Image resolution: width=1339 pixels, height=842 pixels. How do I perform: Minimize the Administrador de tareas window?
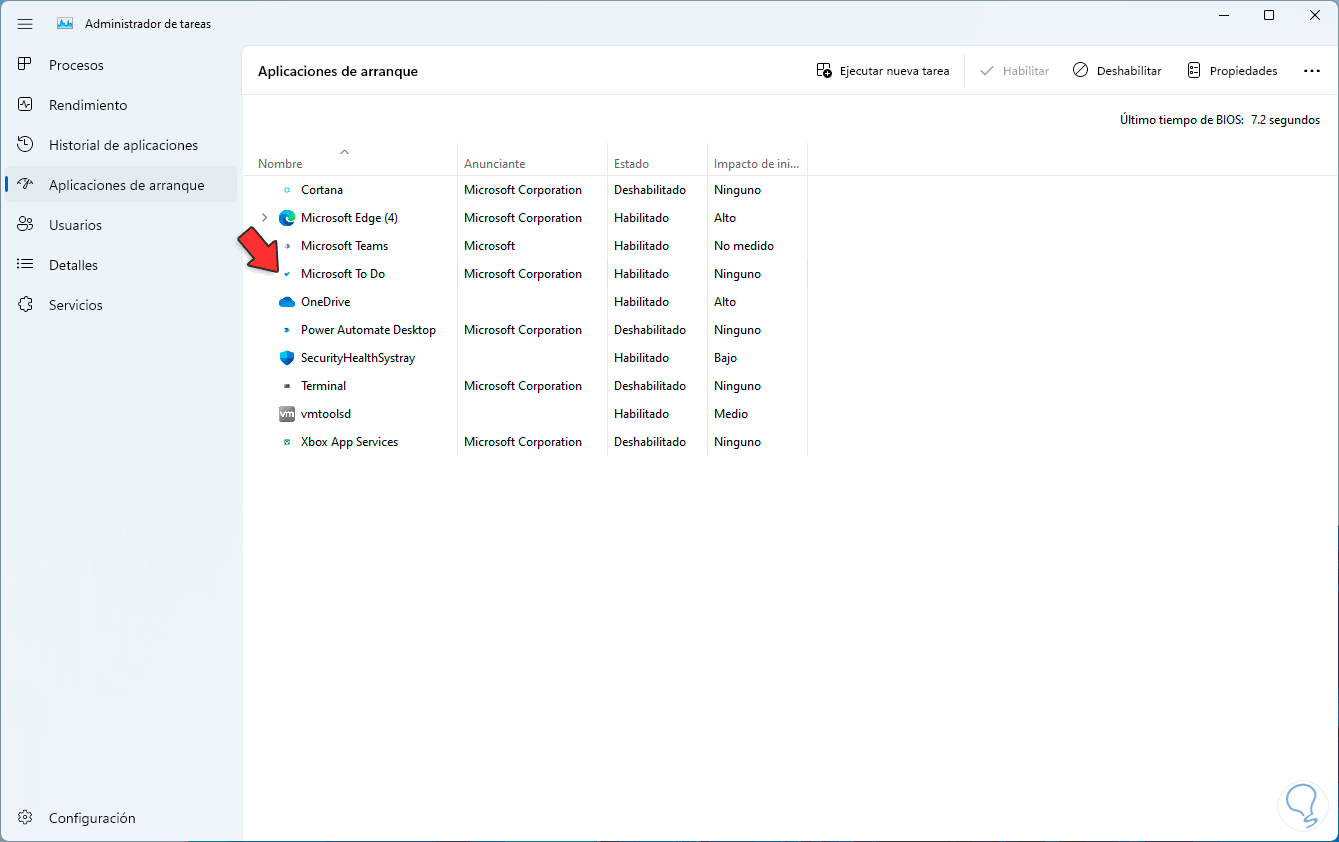coord(1224,15)
